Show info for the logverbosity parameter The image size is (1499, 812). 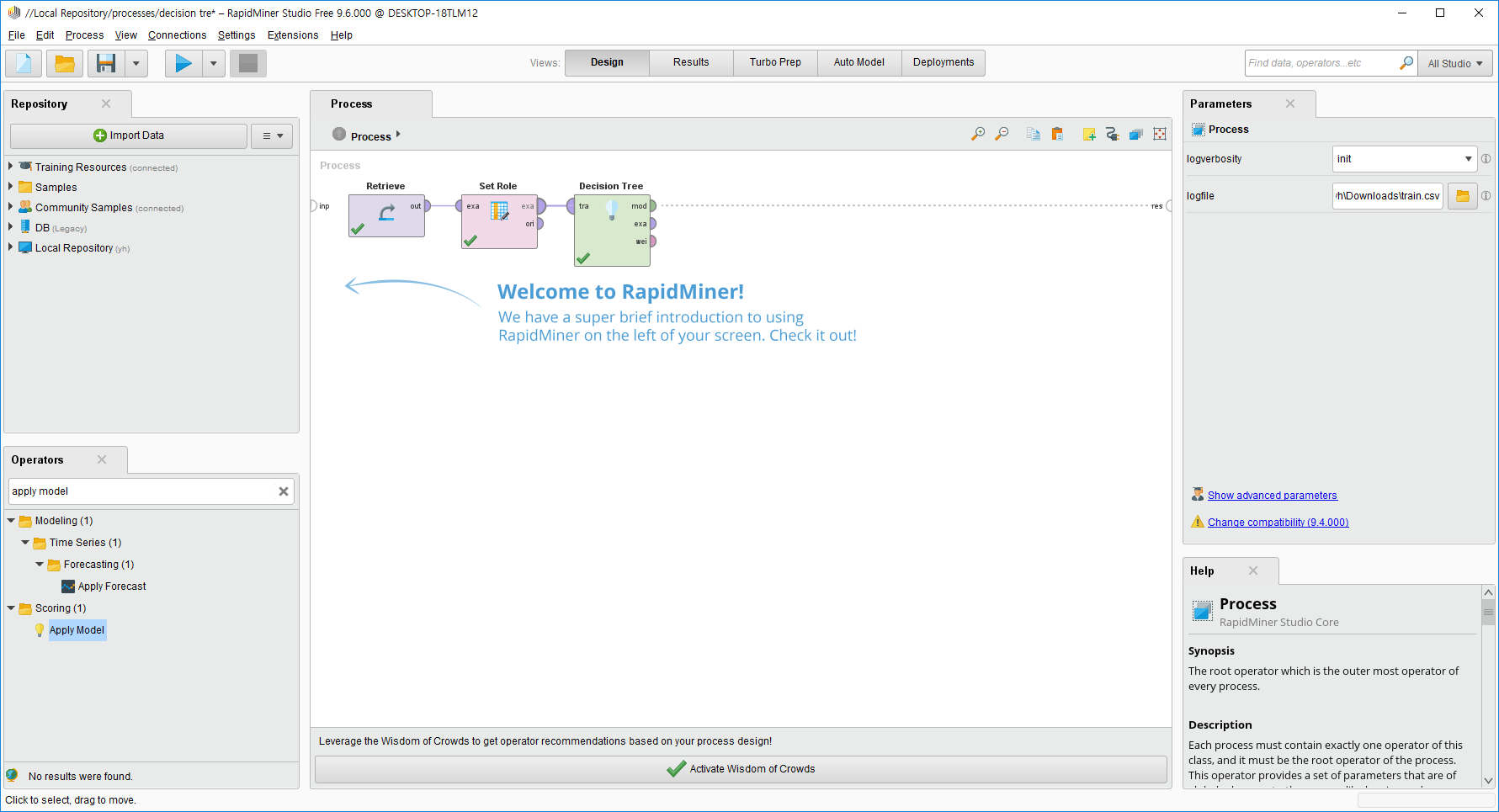(x=1486, y=158)
